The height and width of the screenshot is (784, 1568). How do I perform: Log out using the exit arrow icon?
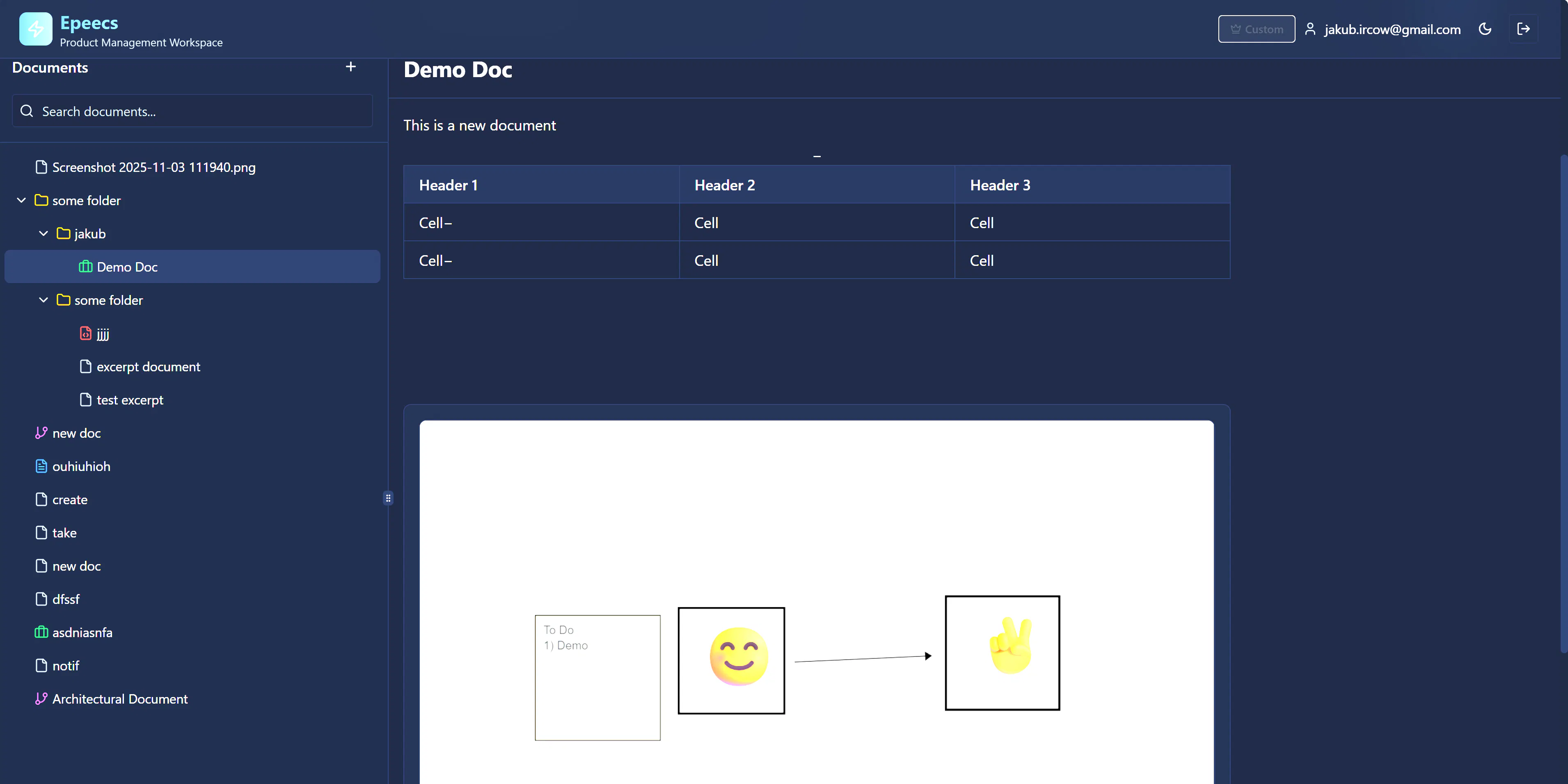coord(1523,29)
